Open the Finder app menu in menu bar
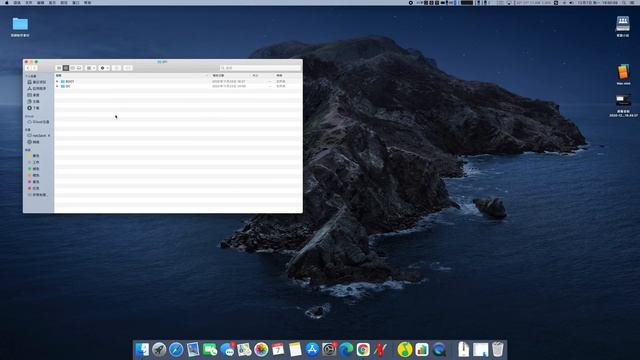The image size is (640, 360). tap(17, 2)
